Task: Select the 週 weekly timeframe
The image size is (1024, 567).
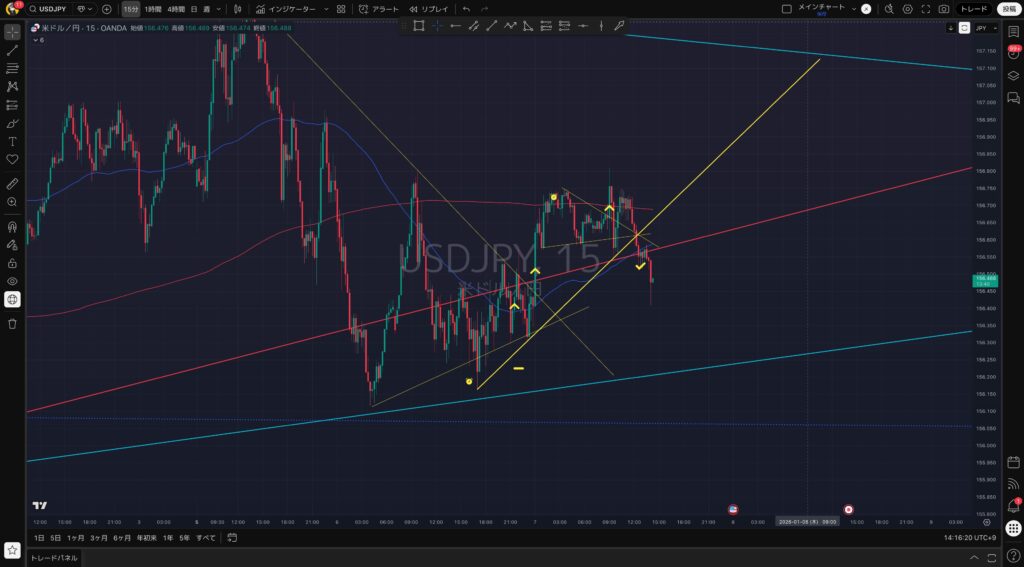Action: coord(206,9)
